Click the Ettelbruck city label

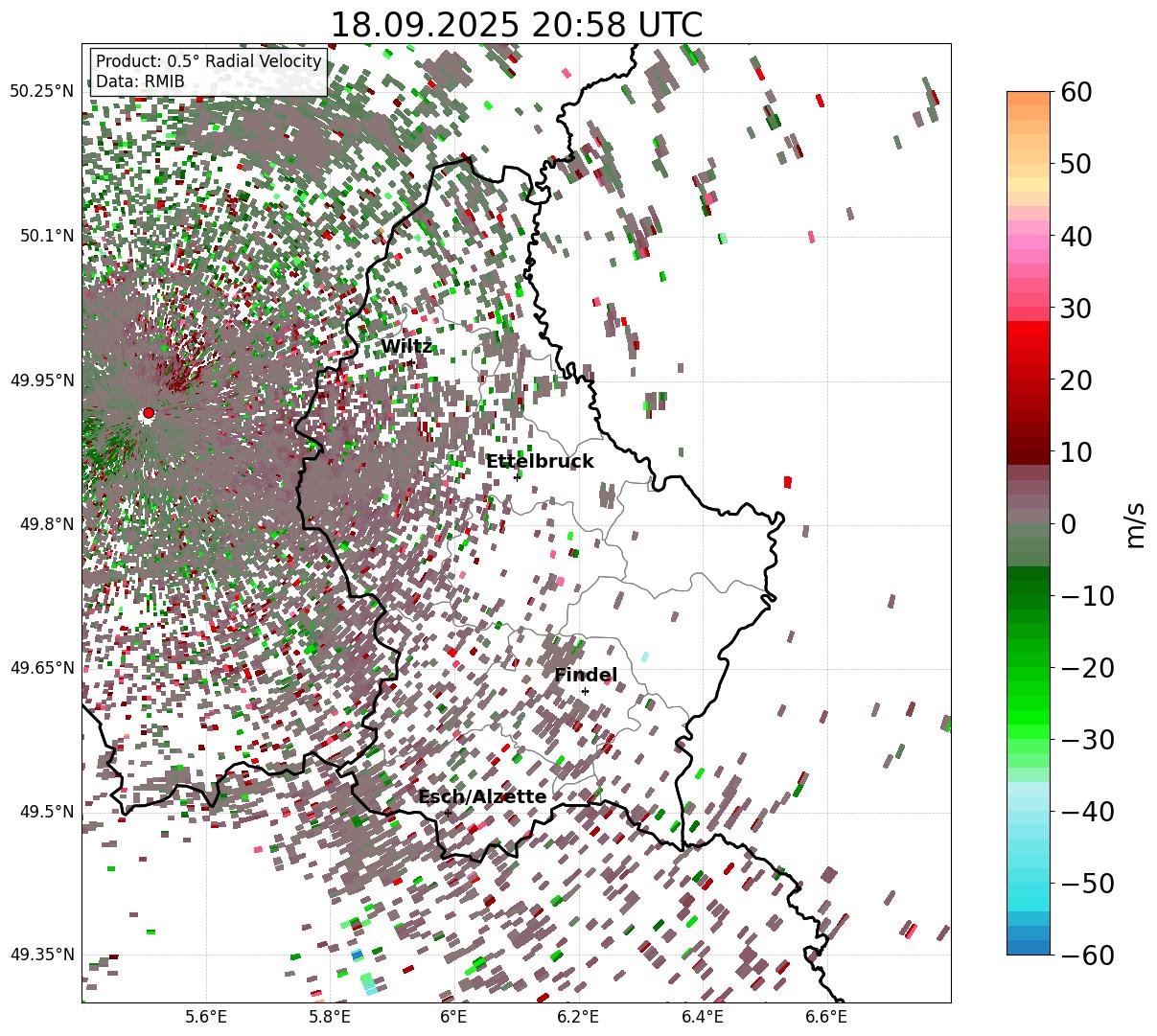(540, 461)
